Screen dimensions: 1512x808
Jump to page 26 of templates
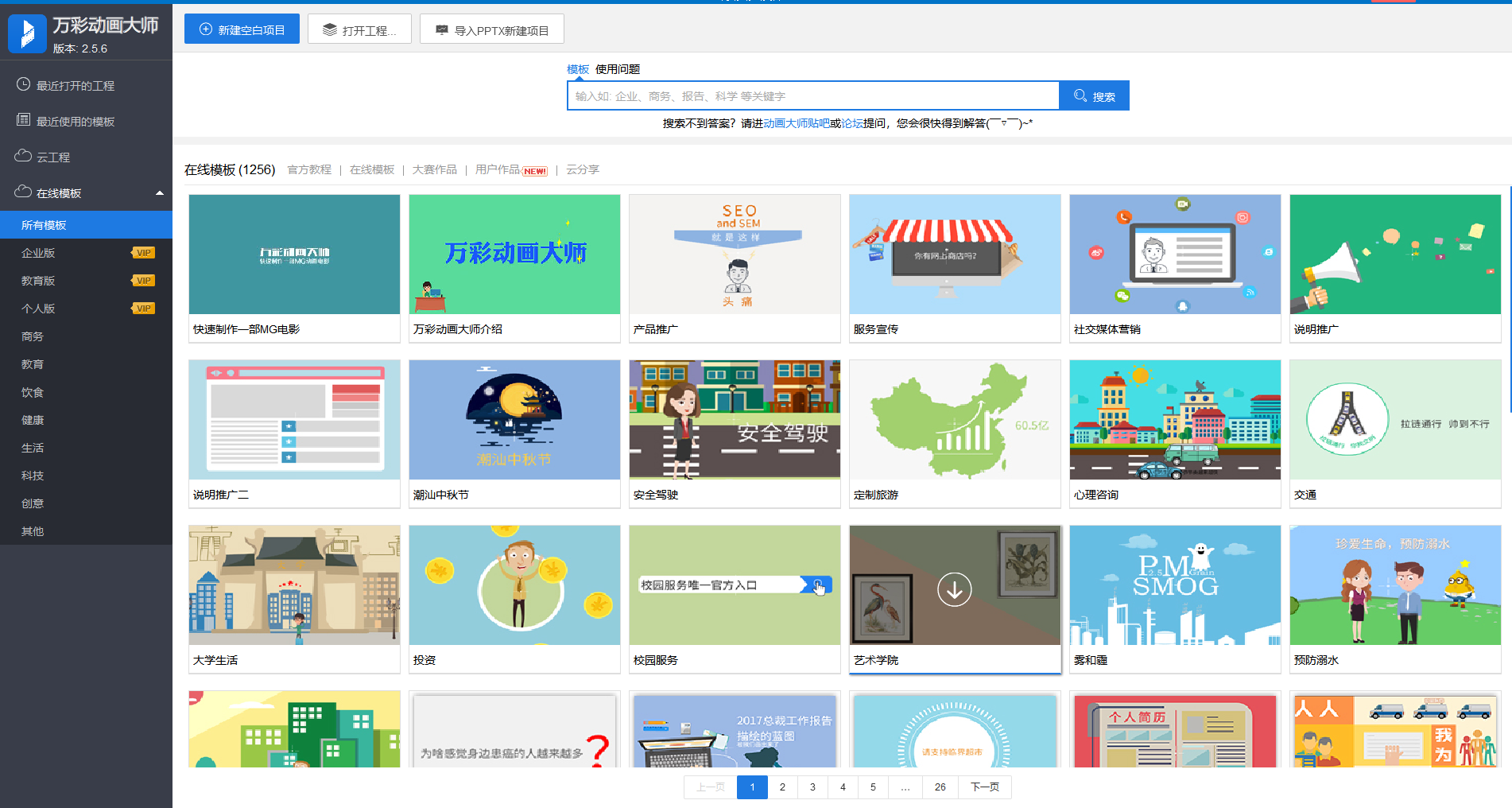pos(940,787)
